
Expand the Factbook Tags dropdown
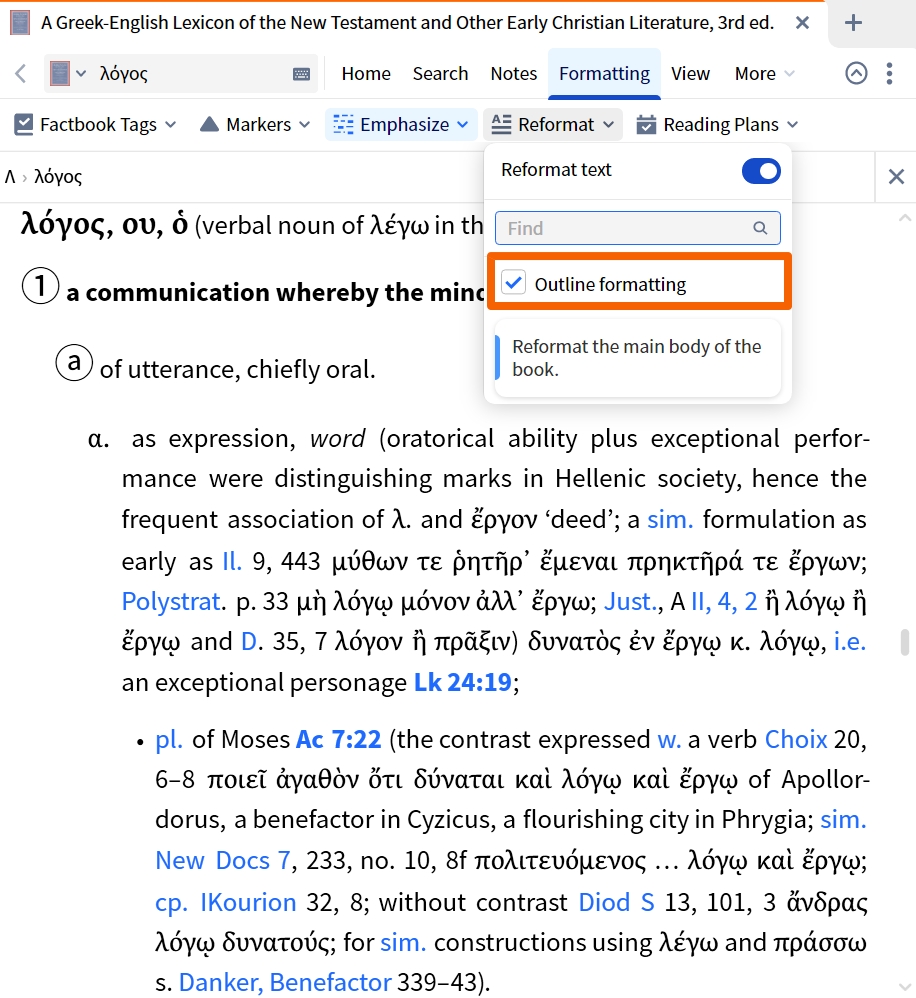pyautogui.click(x=171, y=125)
